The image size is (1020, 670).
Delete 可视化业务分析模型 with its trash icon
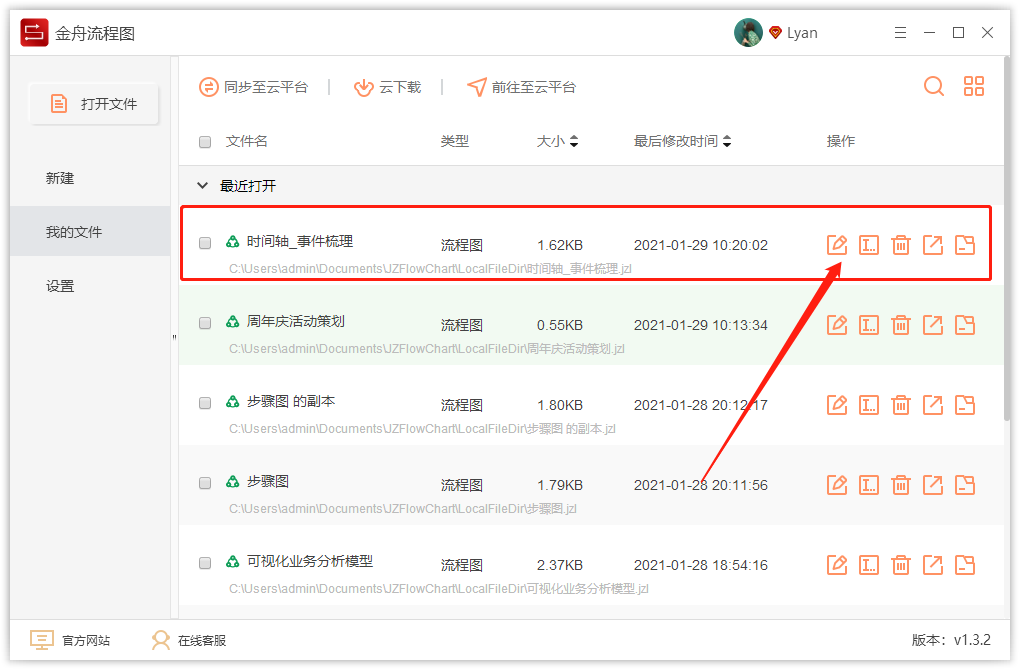[900, 565]
